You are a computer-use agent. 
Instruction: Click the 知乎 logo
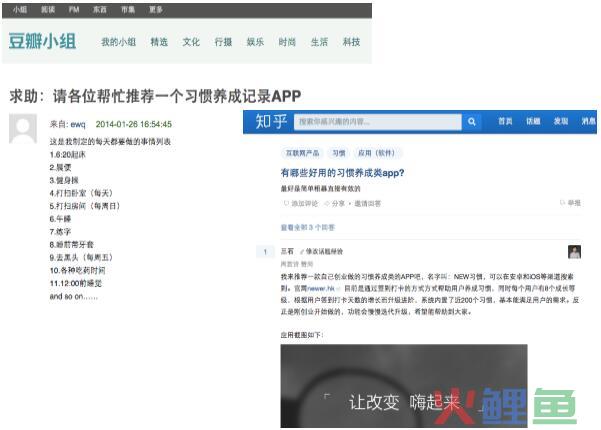(271, 121)
